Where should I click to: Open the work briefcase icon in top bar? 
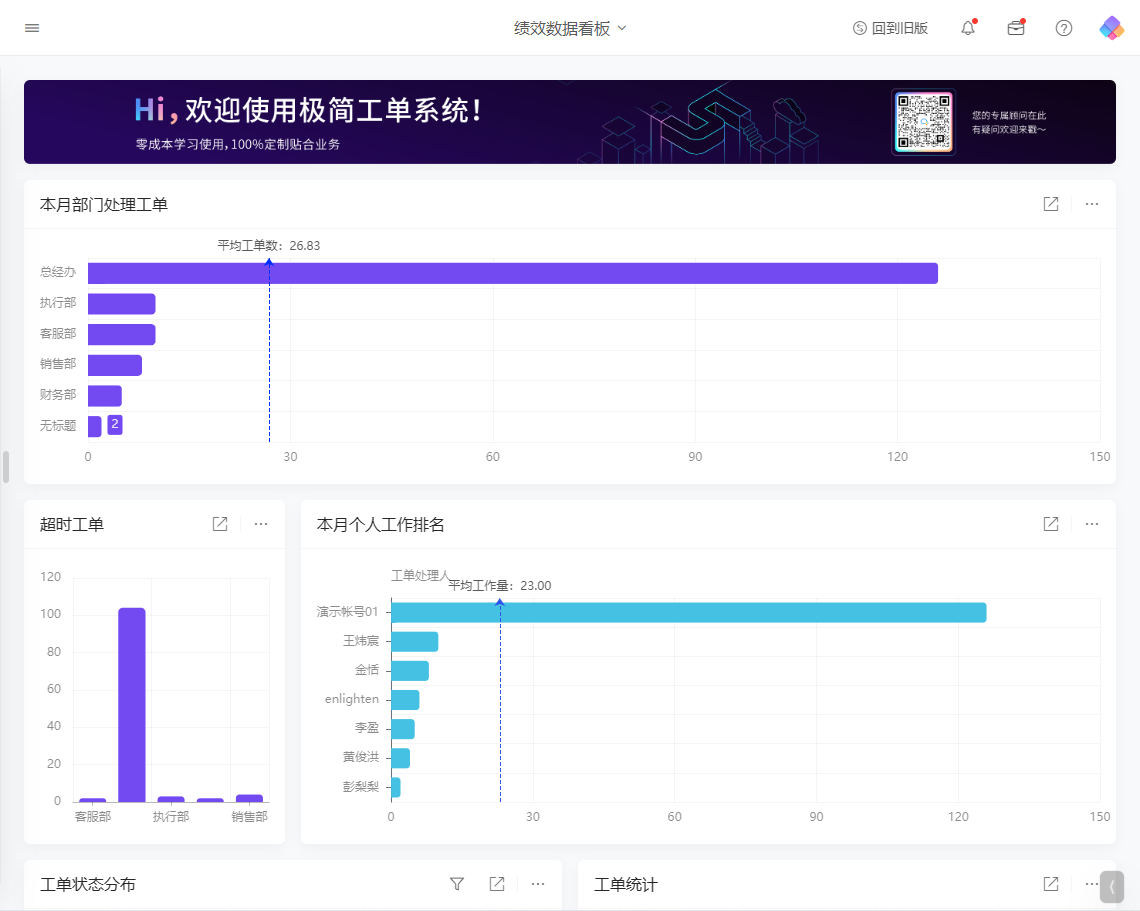1015,28
